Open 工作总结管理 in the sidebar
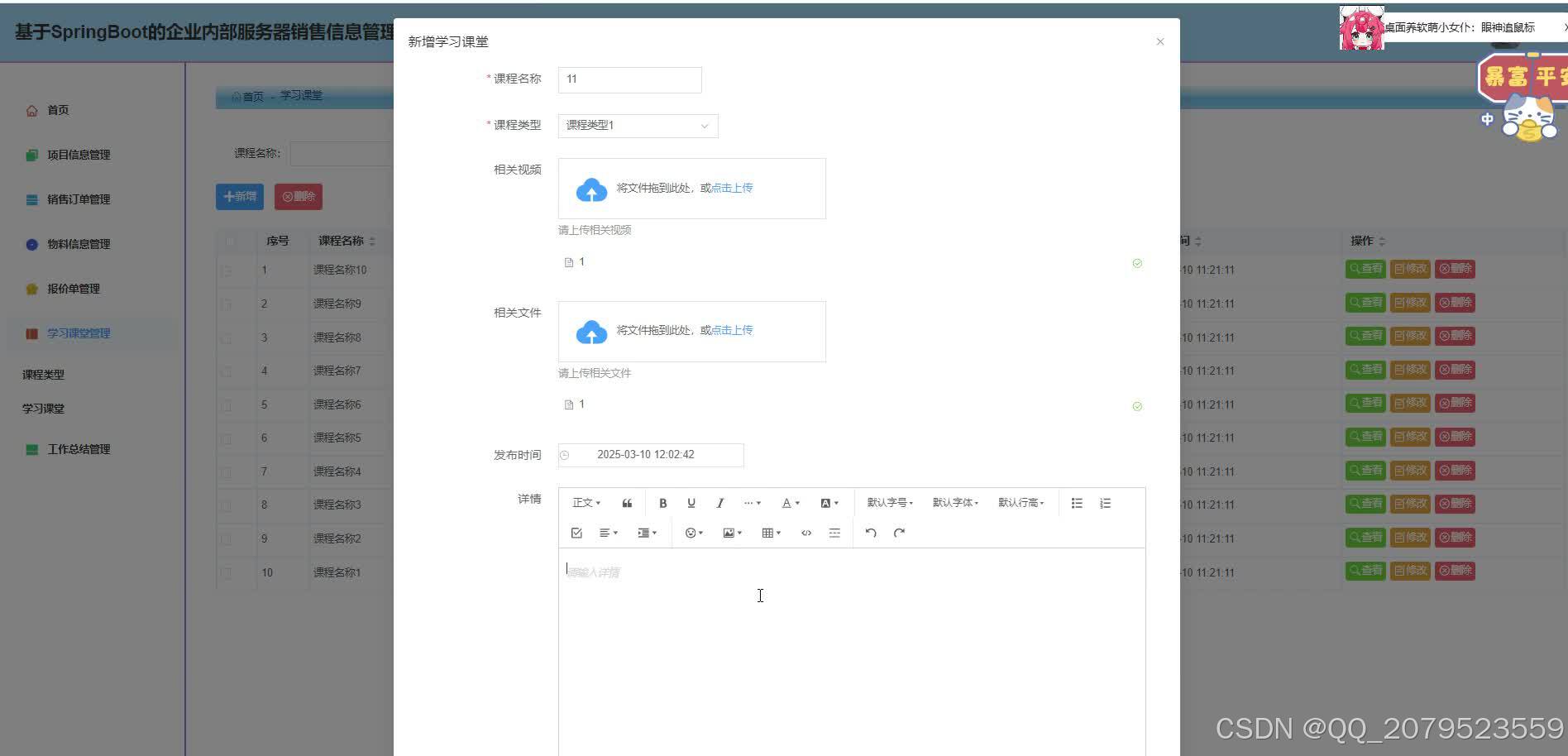Screen dimensions: 1568x756 (x=92, y=449)
